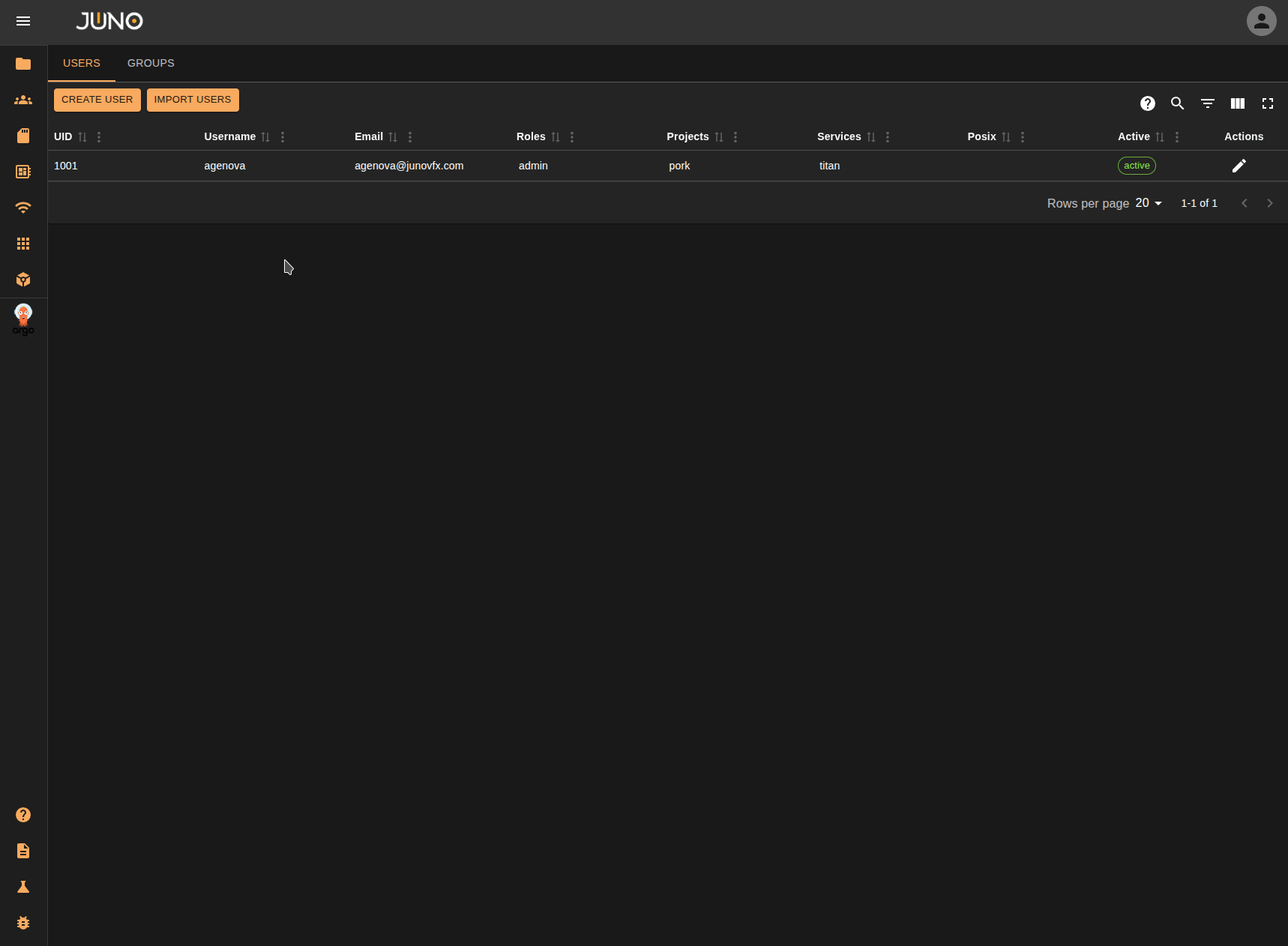Open the Argo octopus sidebar icon
The height and width of the screenshot is (946, 1288).
[x=23, y=318]
